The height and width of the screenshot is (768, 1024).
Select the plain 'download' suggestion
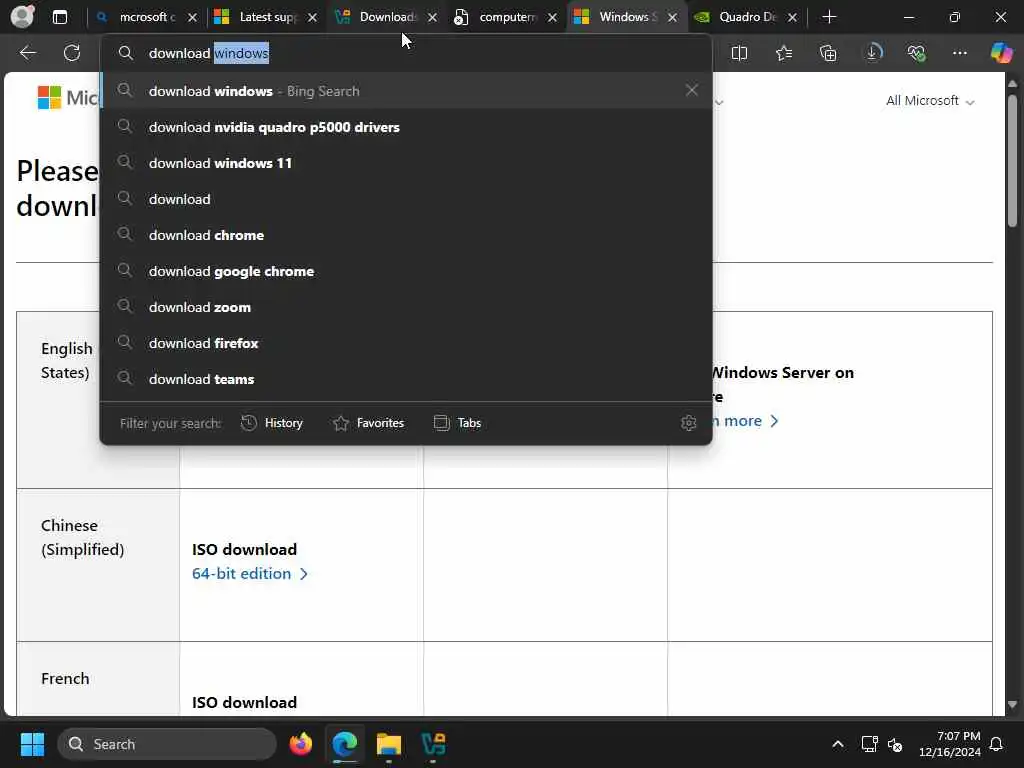click(x=406, y=199)
